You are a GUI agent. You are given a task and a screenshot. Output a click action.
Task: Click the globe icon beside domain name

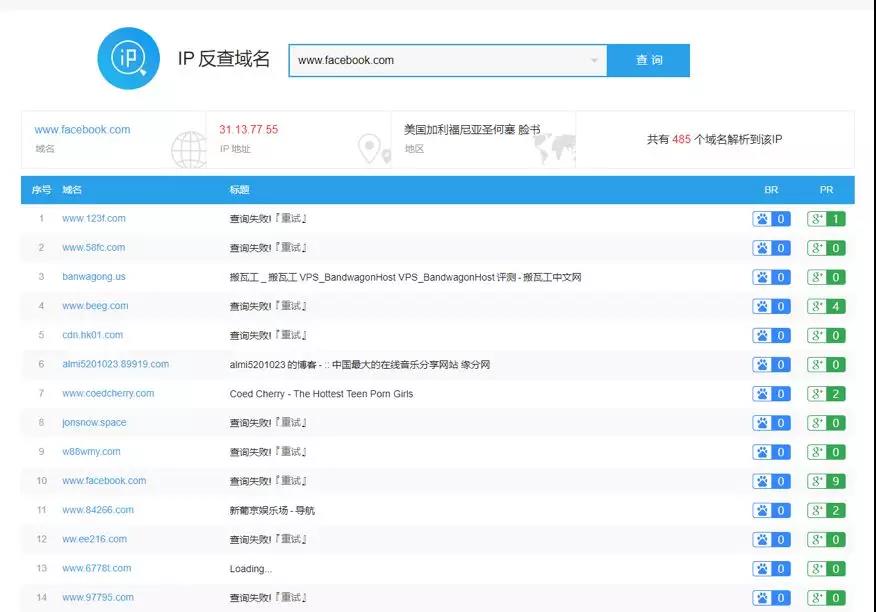(188, 149)
